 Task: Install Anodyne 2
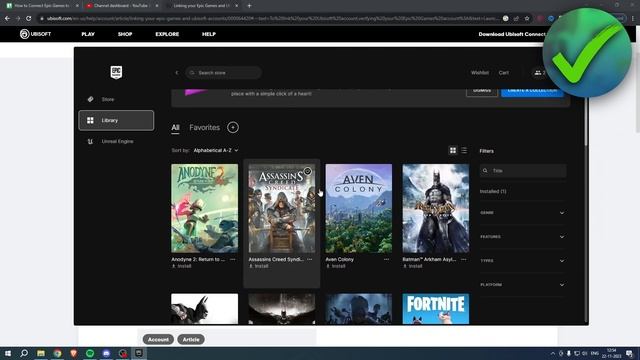182,266
